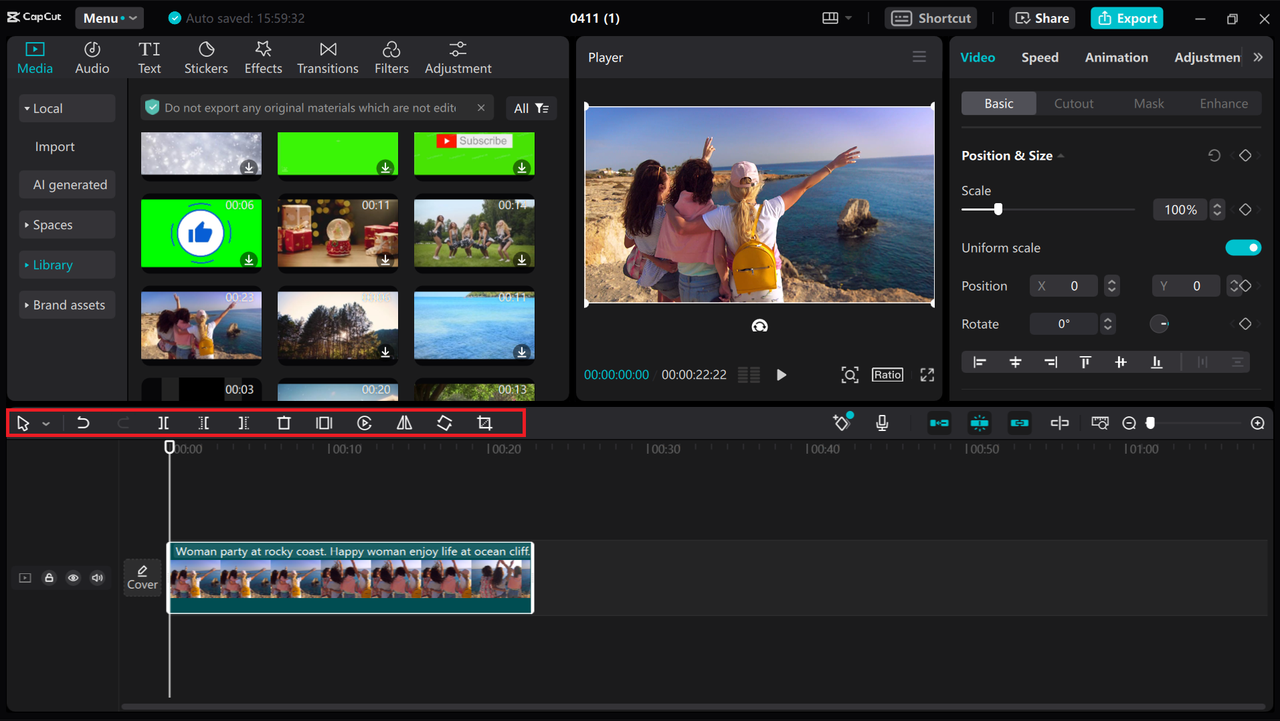Select the Mirror flip icon in the toolbar
Screen dimensions: 1280x721
[x=404, y=423]
